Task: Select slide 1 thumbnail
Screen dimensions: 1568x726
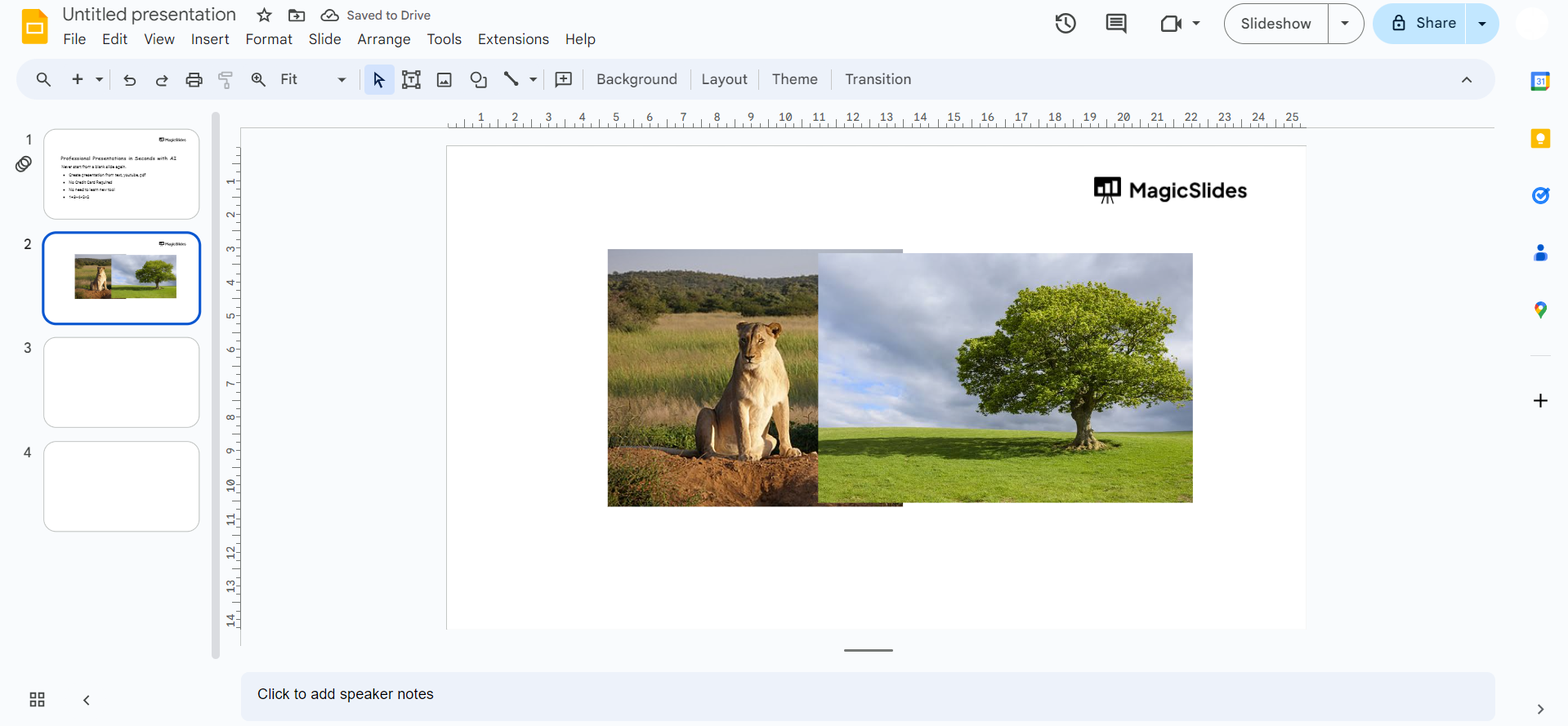Action: coord(122,174)
